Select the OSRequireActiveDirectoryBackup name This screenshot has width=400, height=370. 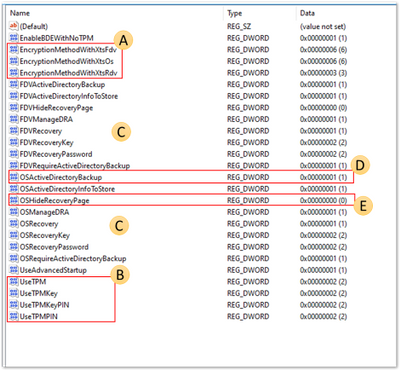pyautogui.click(x=73, y=259)
